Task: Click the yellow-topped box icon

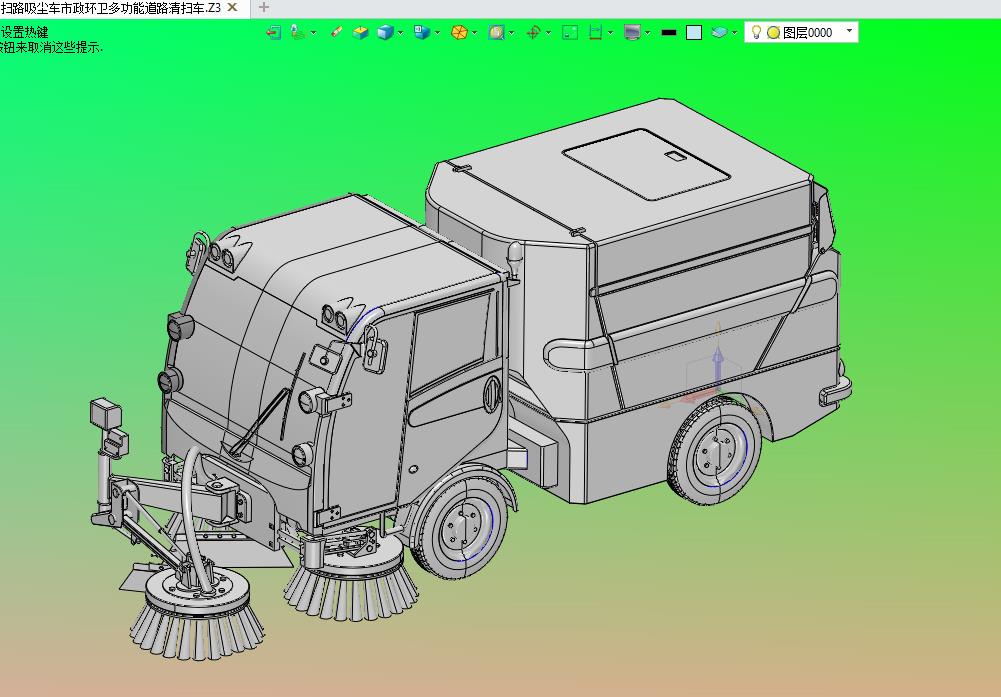Action: (361, 32)
